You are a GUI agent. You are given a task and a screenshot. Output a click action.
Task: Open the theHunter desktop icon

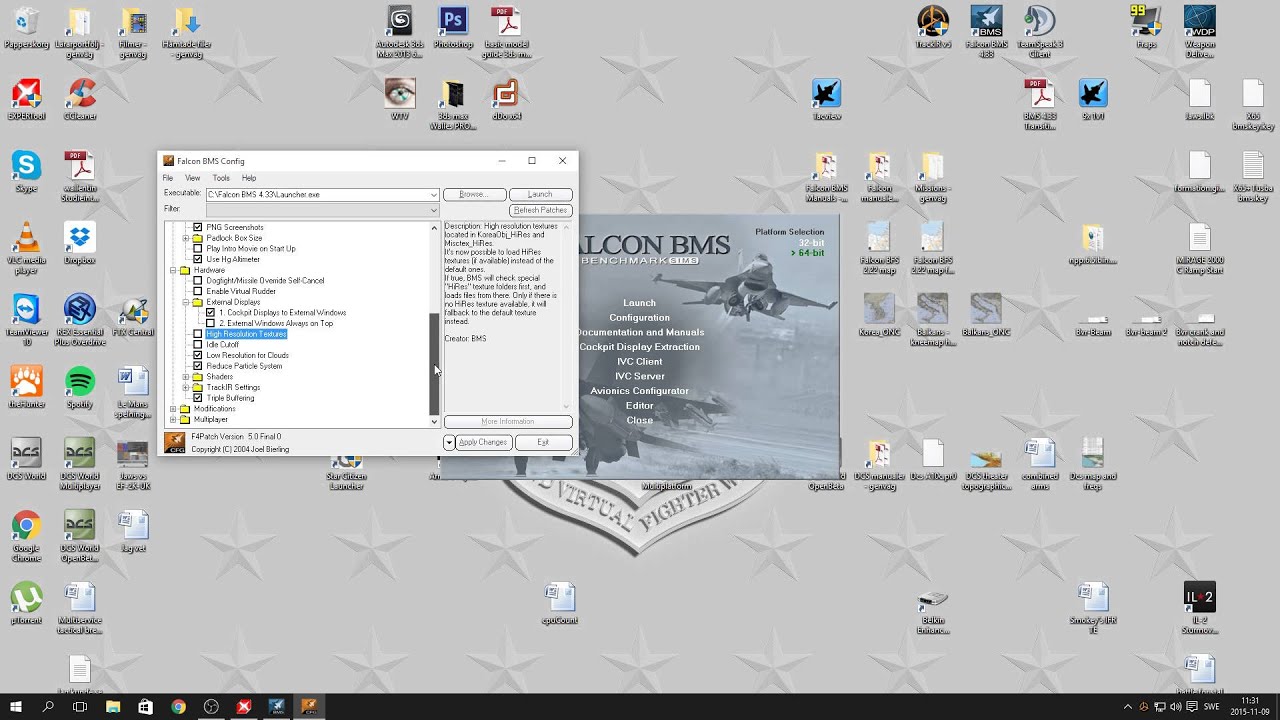26,388
